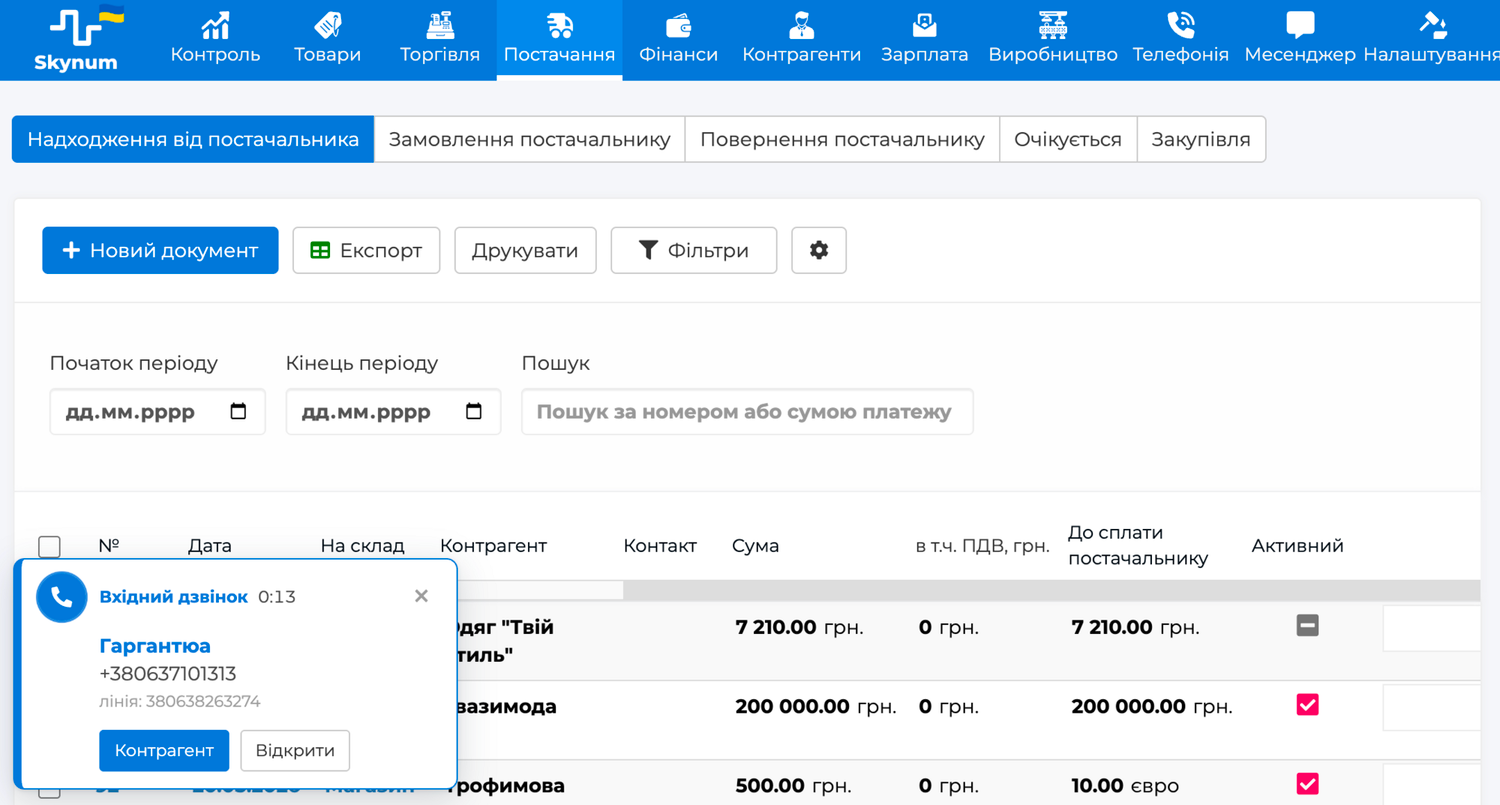
Task: Open the Закупівля tab
Action: pos(1201,139)
